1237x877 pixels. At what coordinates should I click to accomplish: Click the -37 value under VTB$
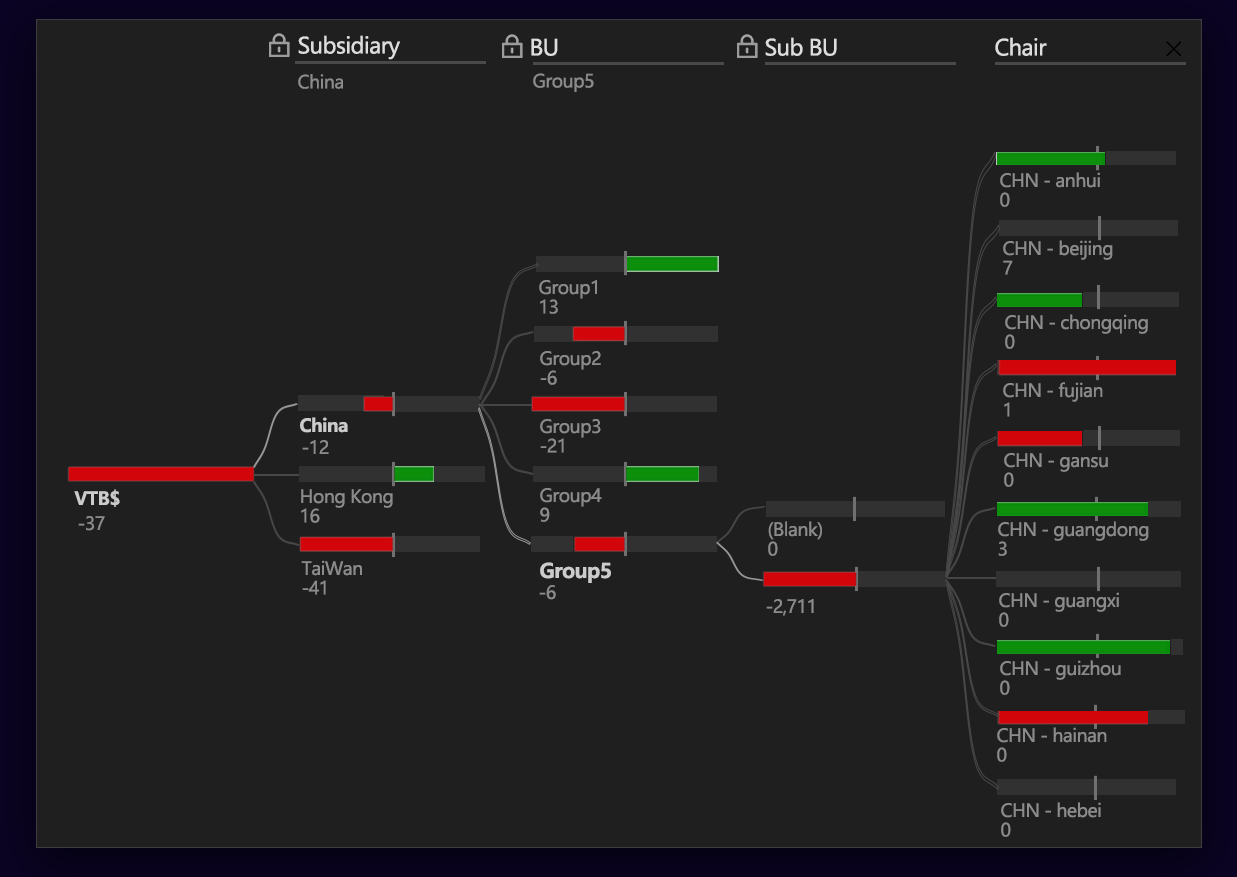point(91,523)
